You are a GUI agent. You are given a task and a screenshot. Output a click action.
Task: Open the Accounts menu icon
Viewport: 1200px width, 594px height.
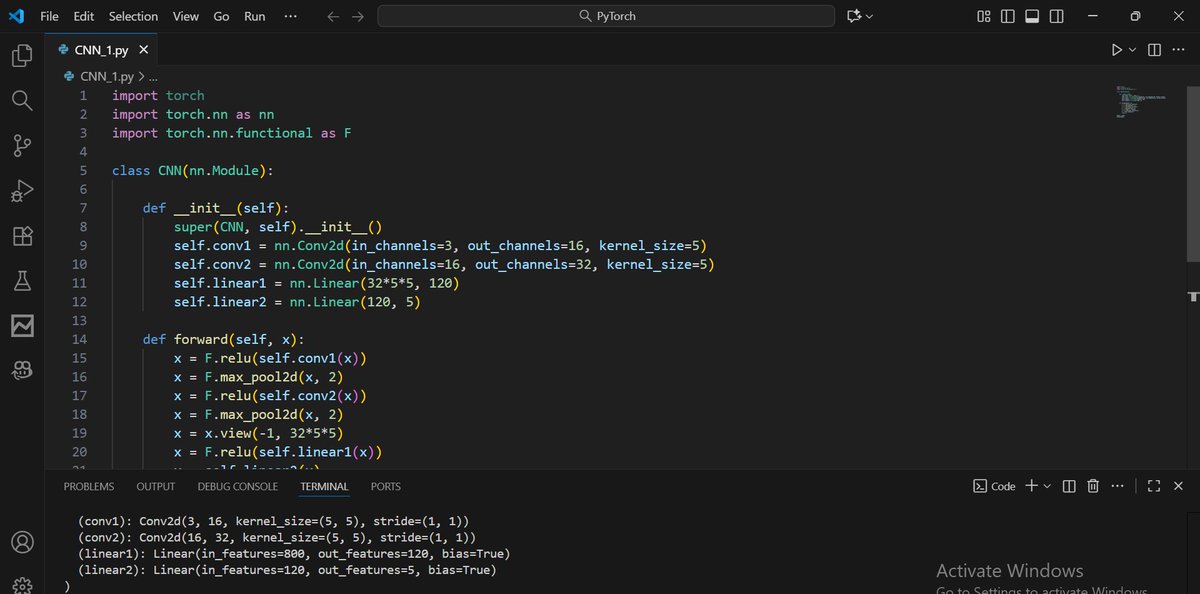[22, 543]
